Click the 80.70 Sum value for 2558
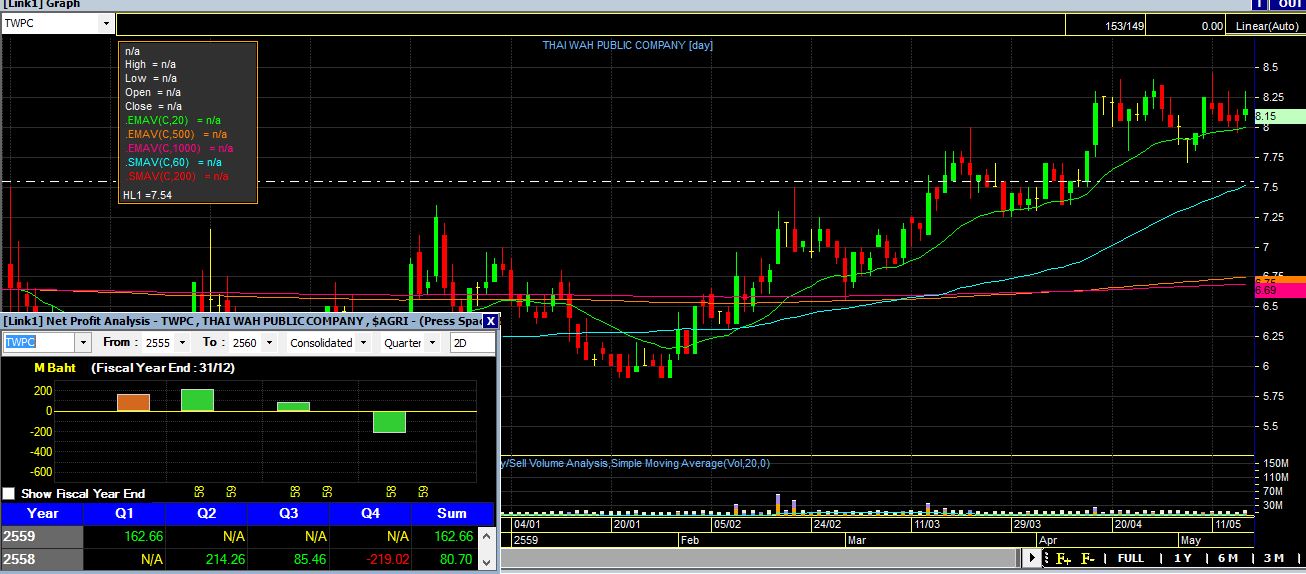The width and height of the screenshot is (1306, 574). pyautogui.click(x=456, y=559)
